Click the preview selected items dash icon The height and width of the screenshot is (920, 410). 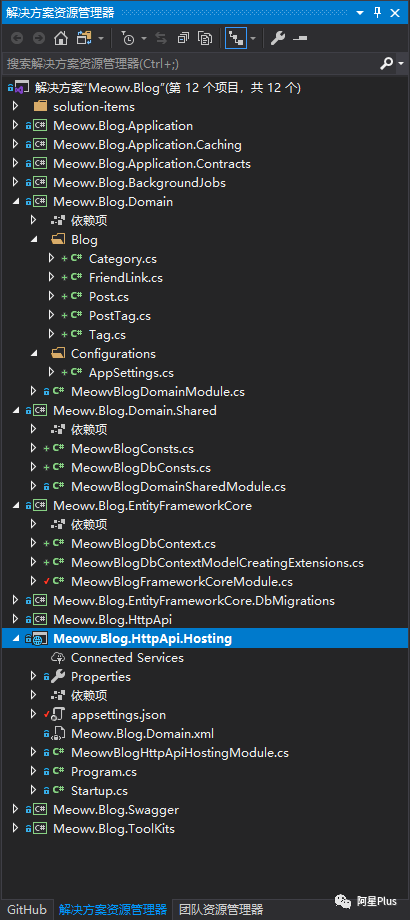[300, 39]
